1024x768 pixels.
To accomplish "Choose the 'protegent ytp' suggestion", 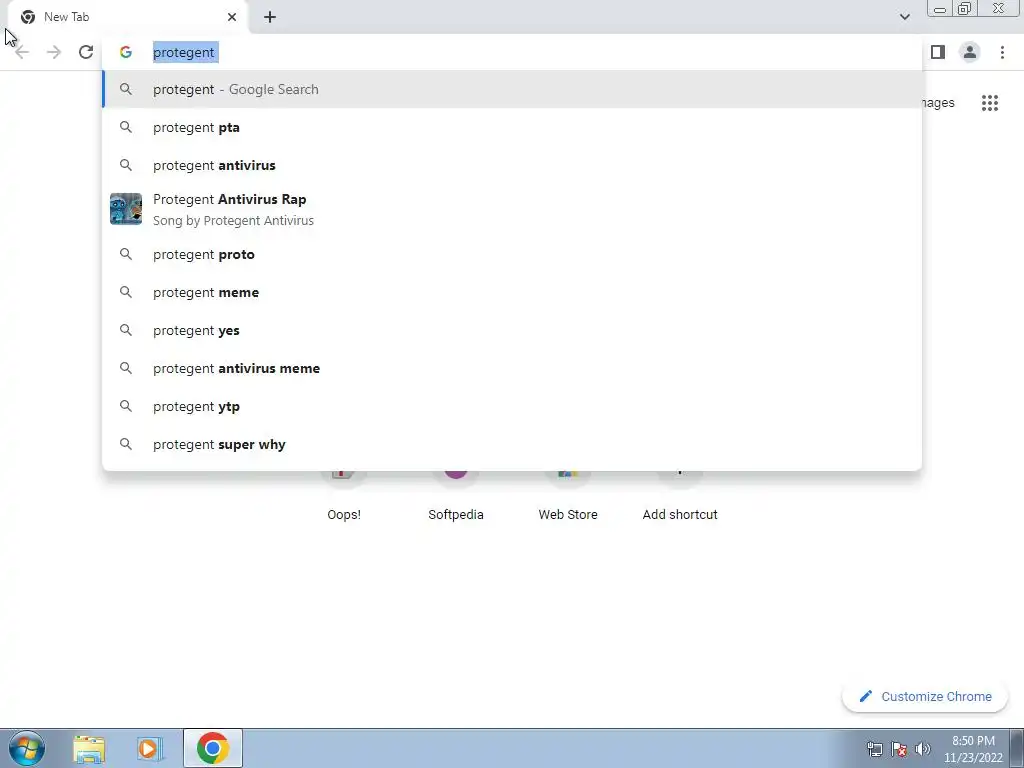I will [512, 406].
